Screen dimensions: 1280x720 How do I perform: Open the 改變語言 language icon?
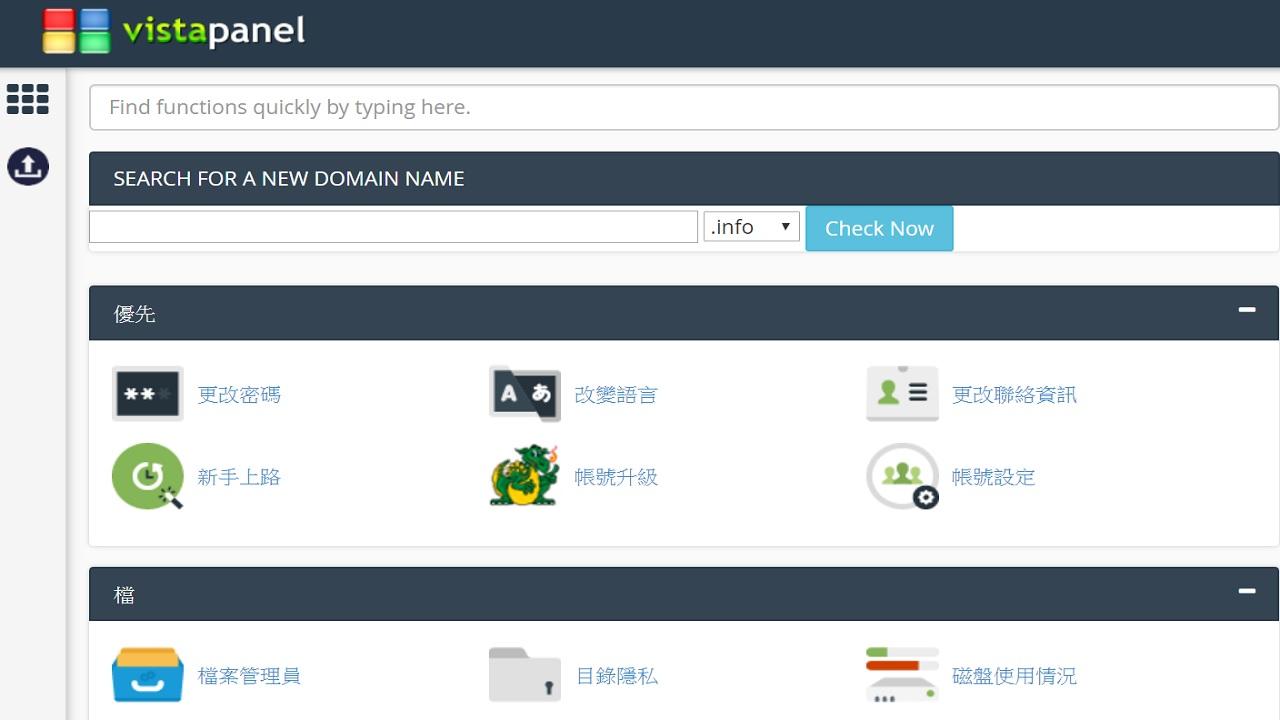coord(524,394)
